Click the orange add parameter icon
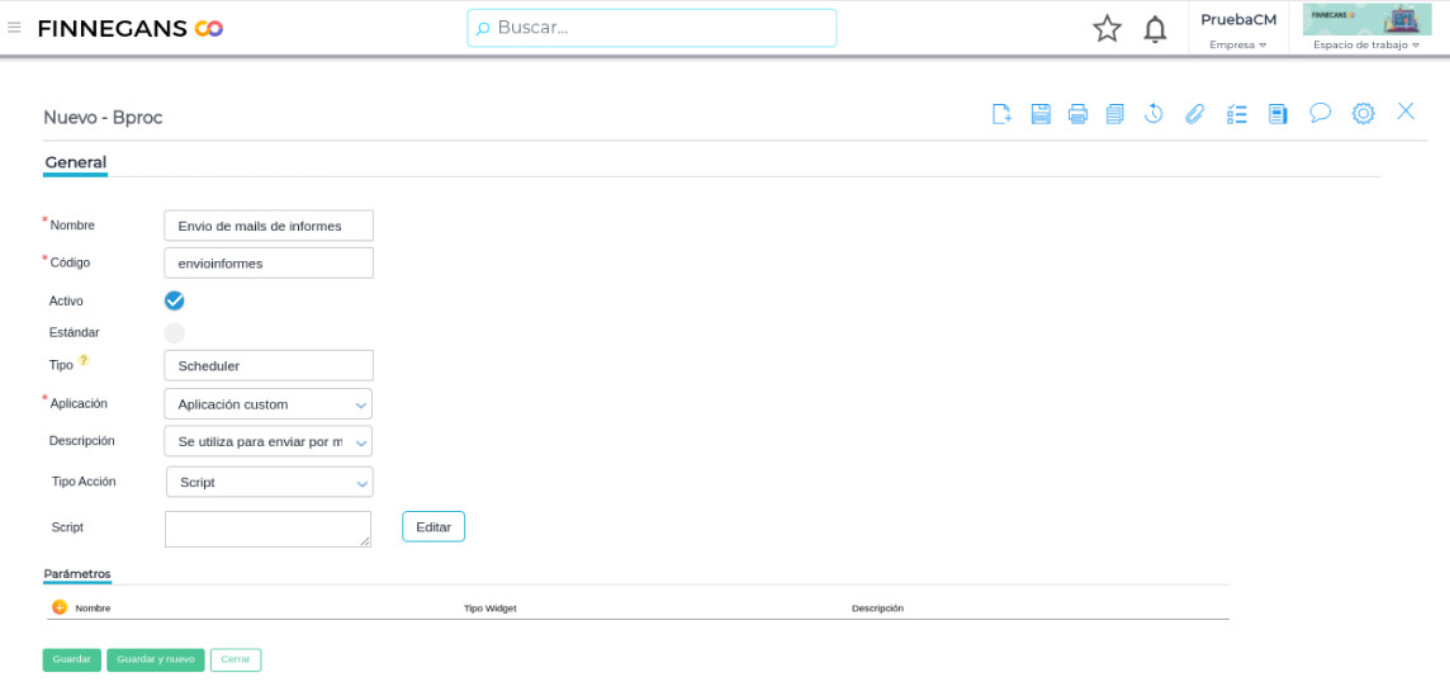The height and width of the screenshot is (689, 1450). 59,607
